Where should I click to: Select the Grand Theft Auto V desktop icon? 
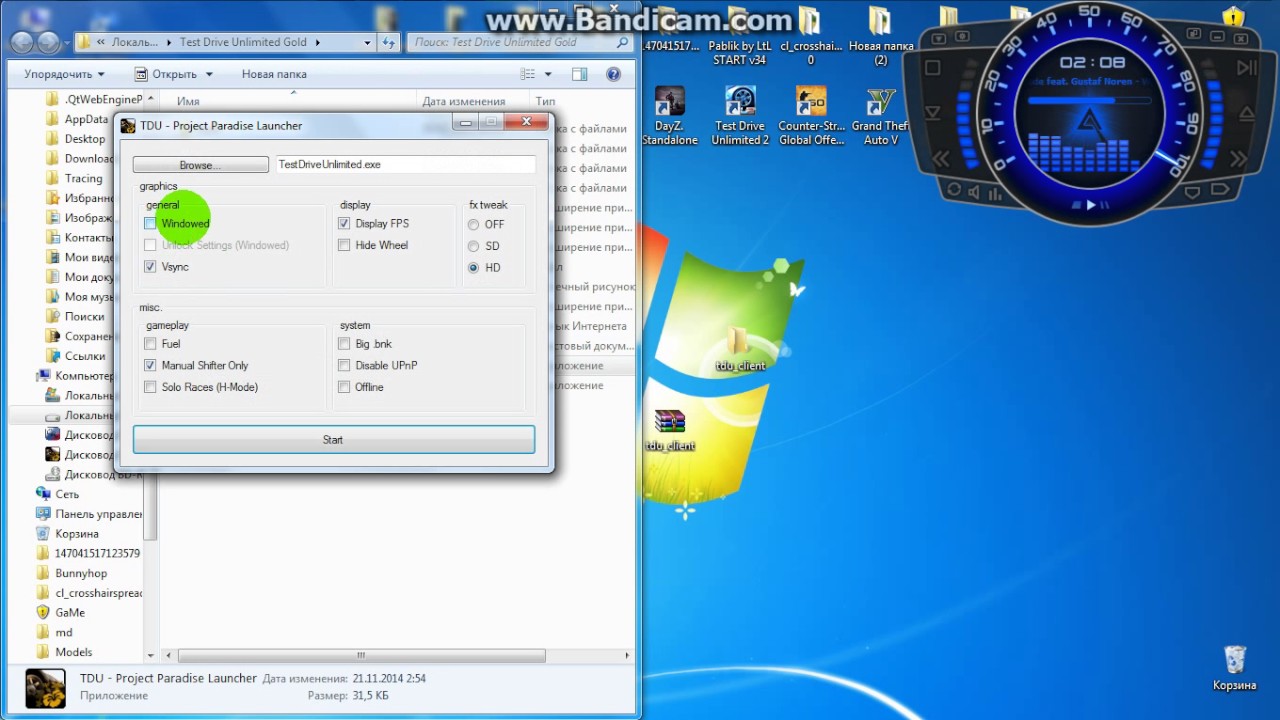click(x=880, y=116)
